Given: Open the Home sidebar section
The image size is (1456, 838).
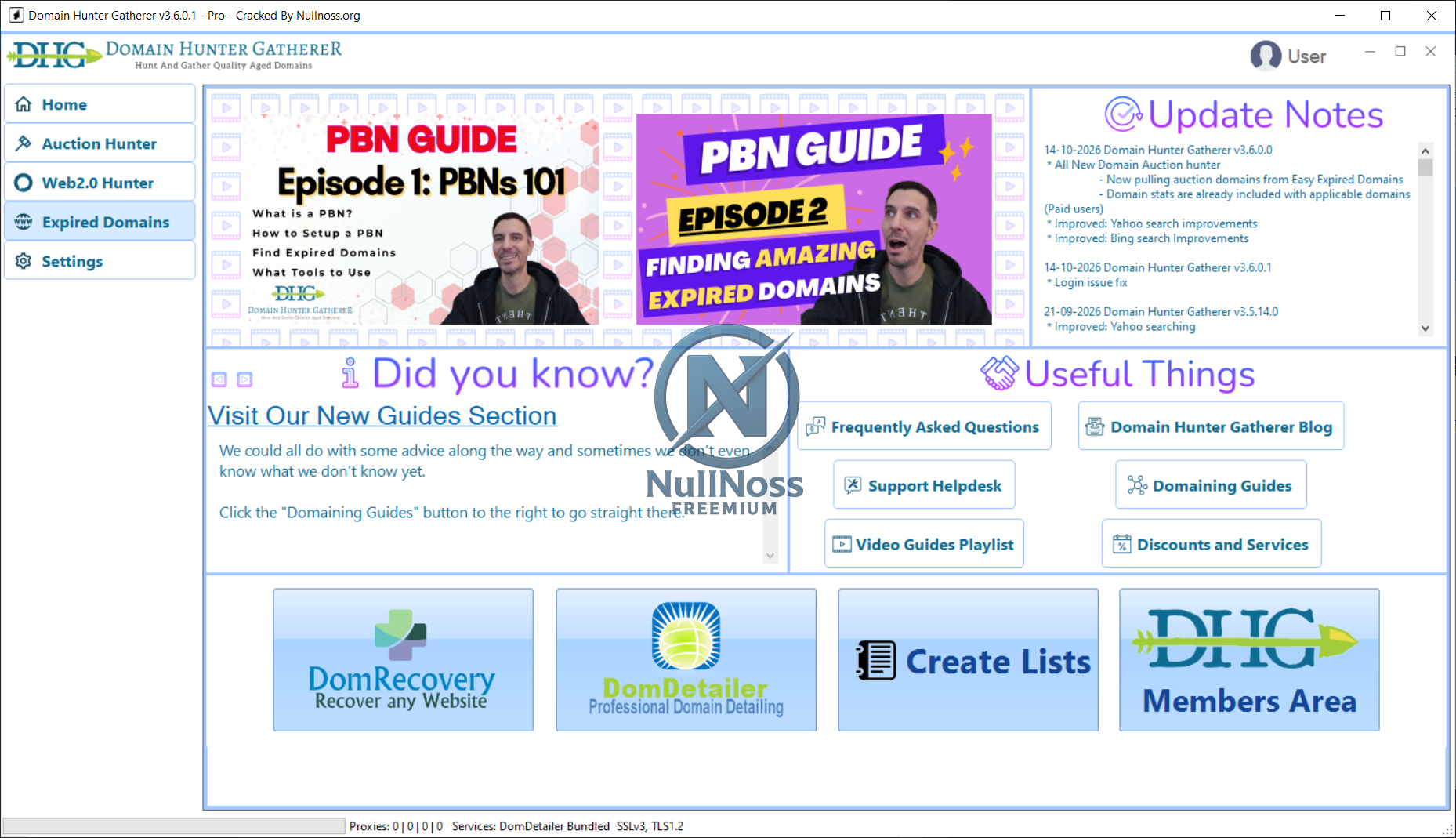Looking at the screenshot, I should tap(100, 104).
